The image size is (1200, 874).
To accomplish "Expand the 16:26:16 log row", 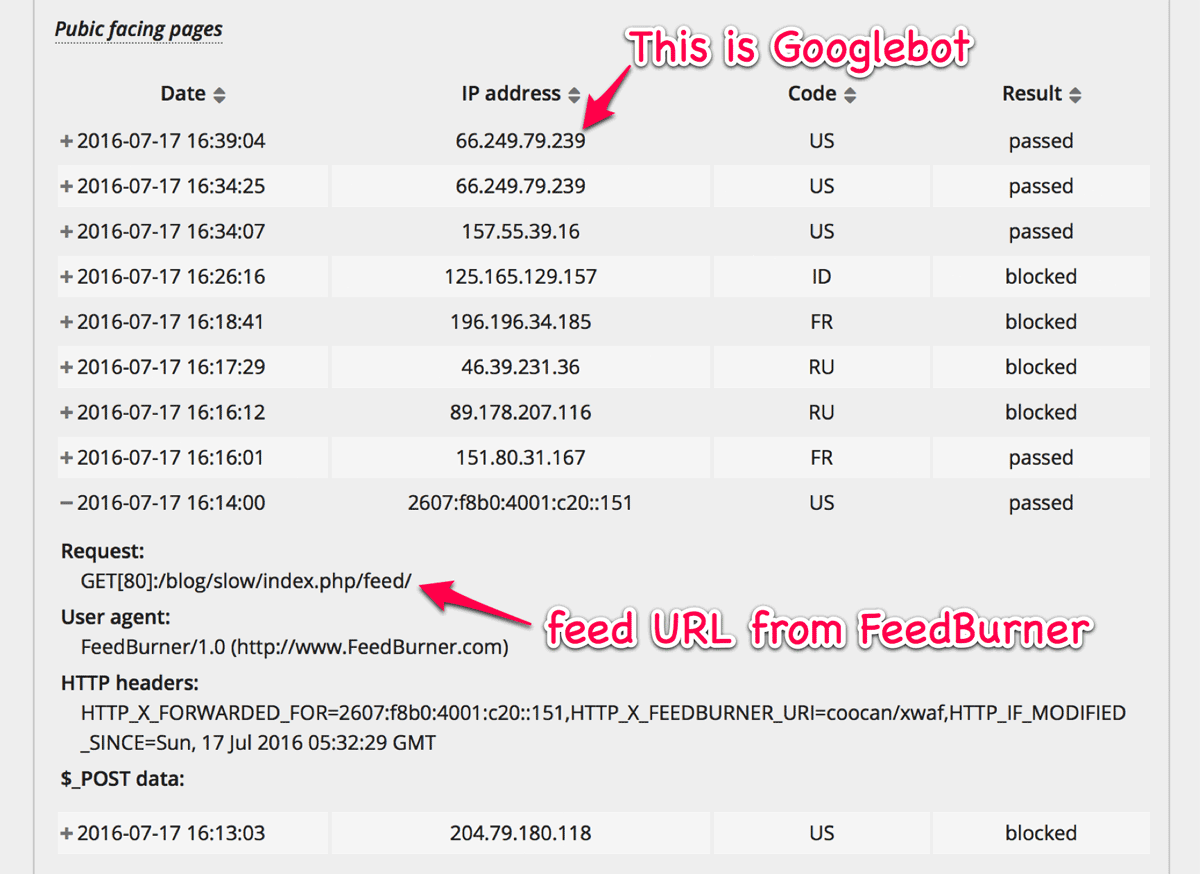I will [x=67, y=277].
